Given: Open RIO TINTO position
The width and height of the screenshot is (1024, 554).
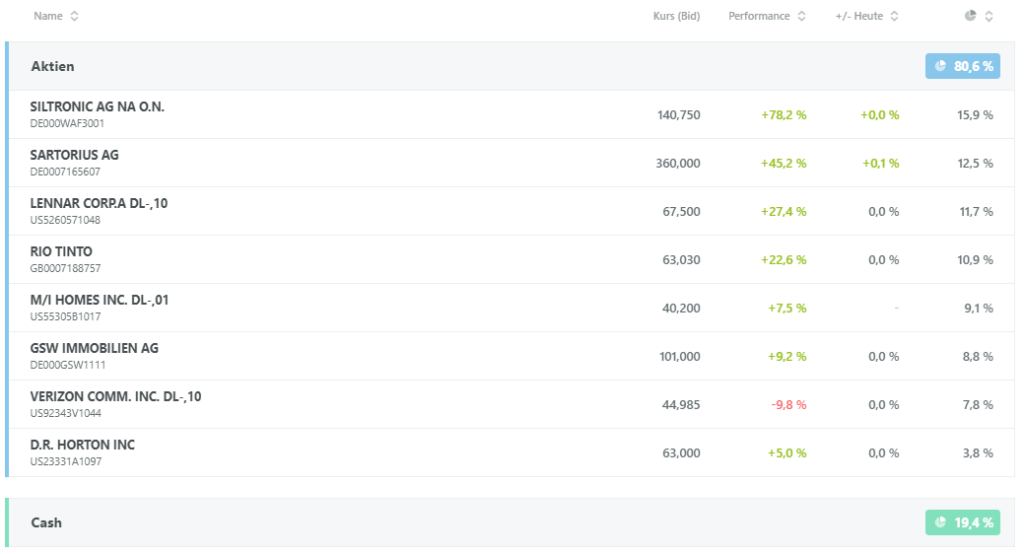Looking at the screenshot, I should coord(61,252).
